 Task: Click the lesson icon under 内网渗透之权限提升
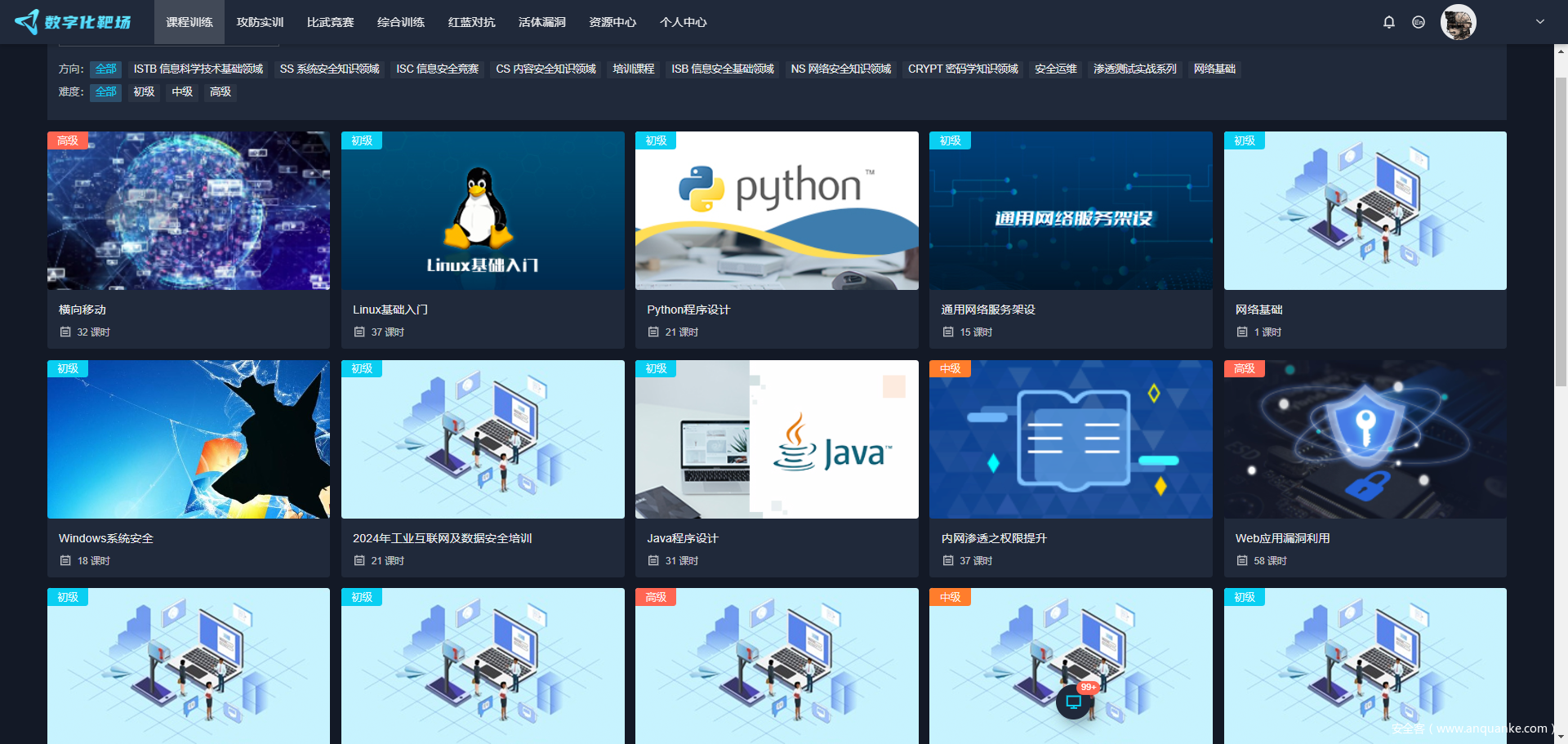tap(948, 561)
